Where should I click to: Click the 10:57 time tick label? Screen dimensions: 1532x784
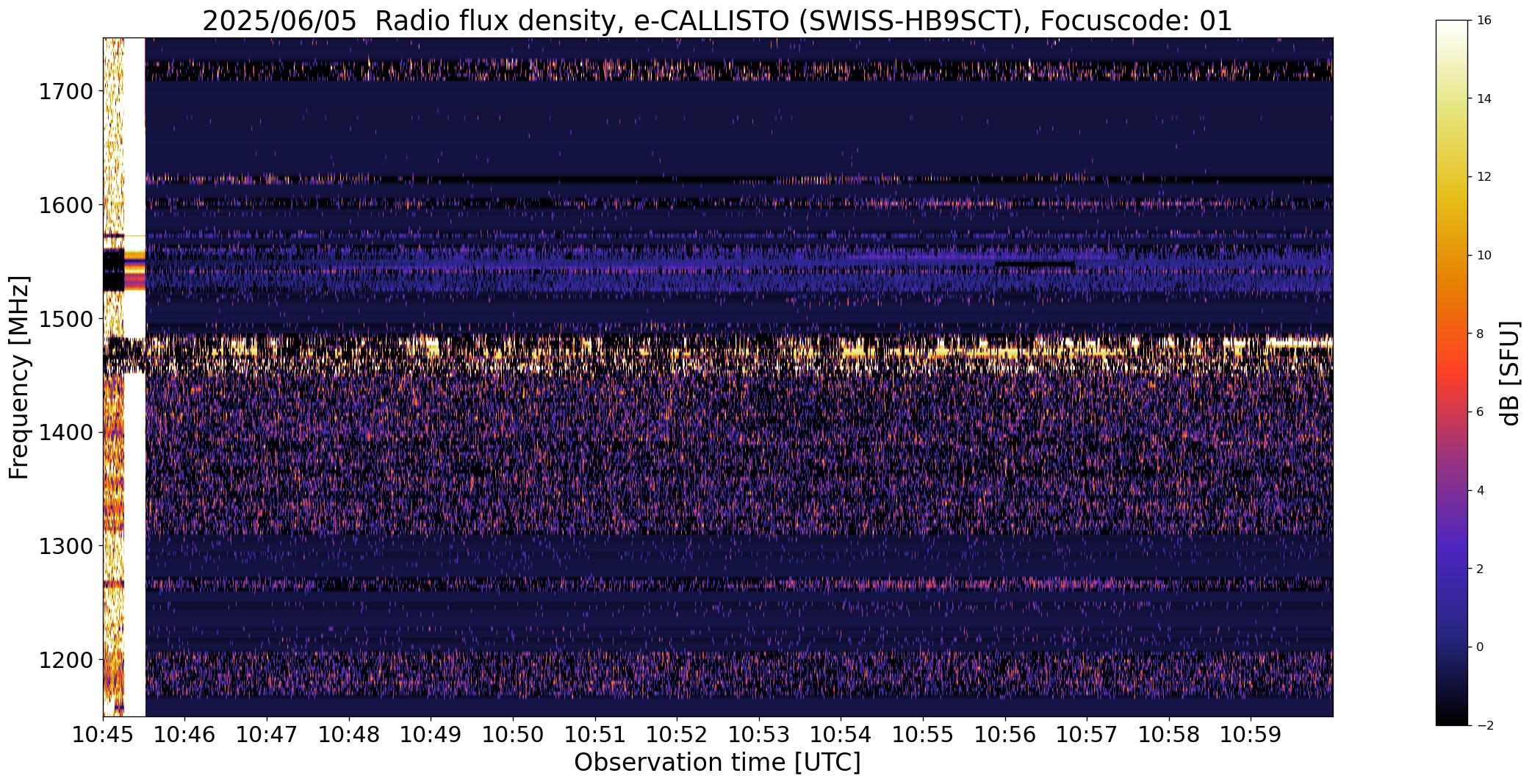tap(1087, 735)
